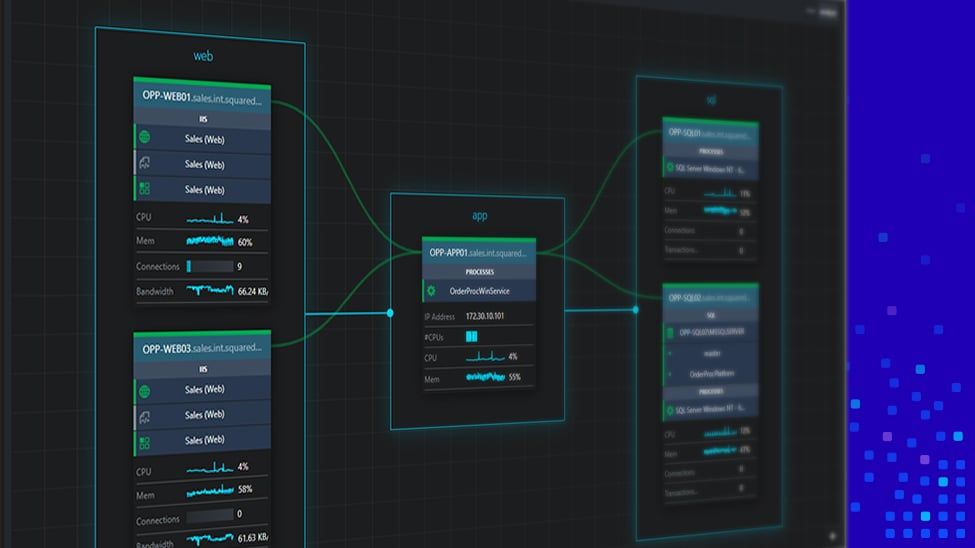Click the globe icon on OPP-WEB01 node
Image resolution: width=975 pixels, height=548 pixels.
(144, 138)
